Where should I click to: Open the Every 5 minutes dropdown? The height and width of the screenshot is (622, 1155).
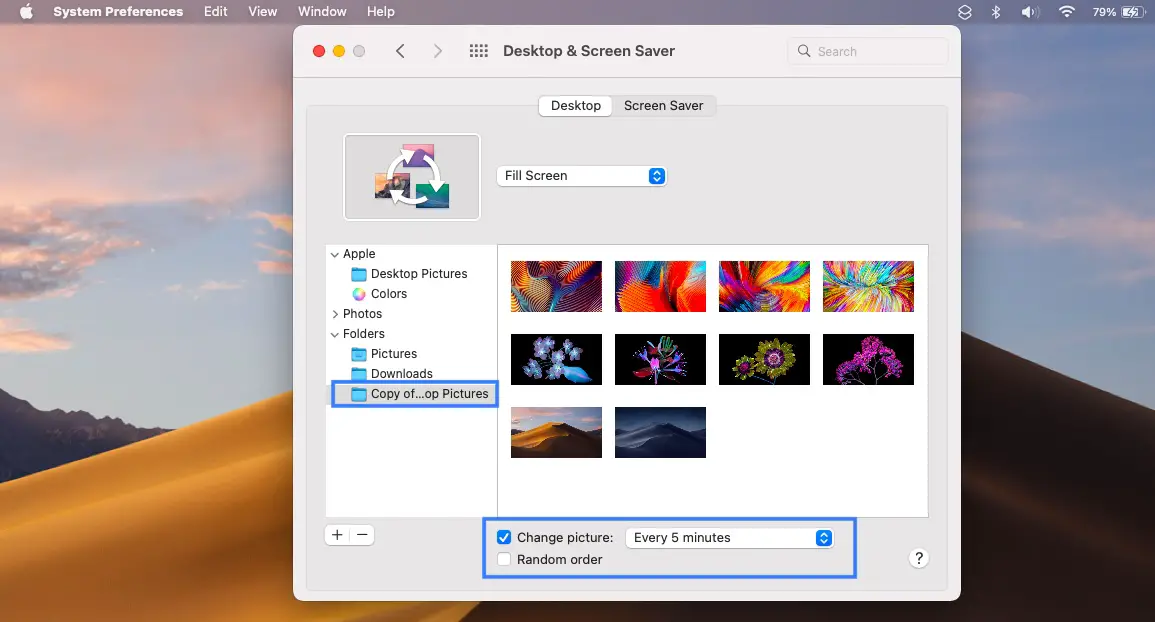point(729,538)
